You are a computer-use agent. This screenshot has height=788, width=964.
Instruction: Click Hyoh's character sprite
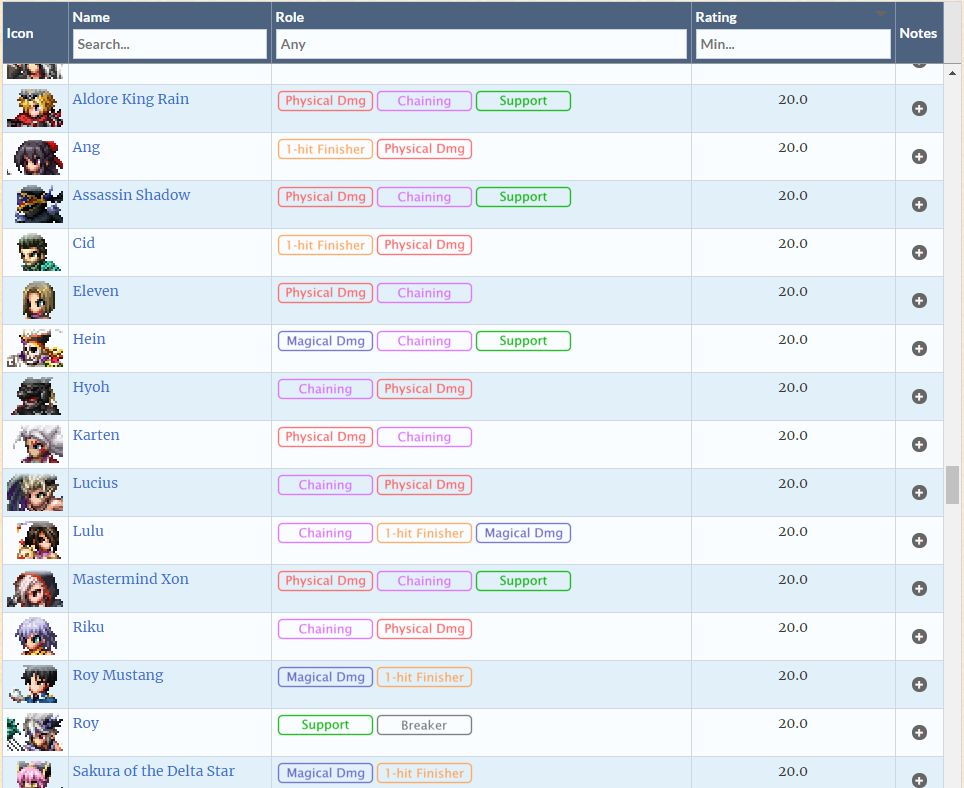37,396
